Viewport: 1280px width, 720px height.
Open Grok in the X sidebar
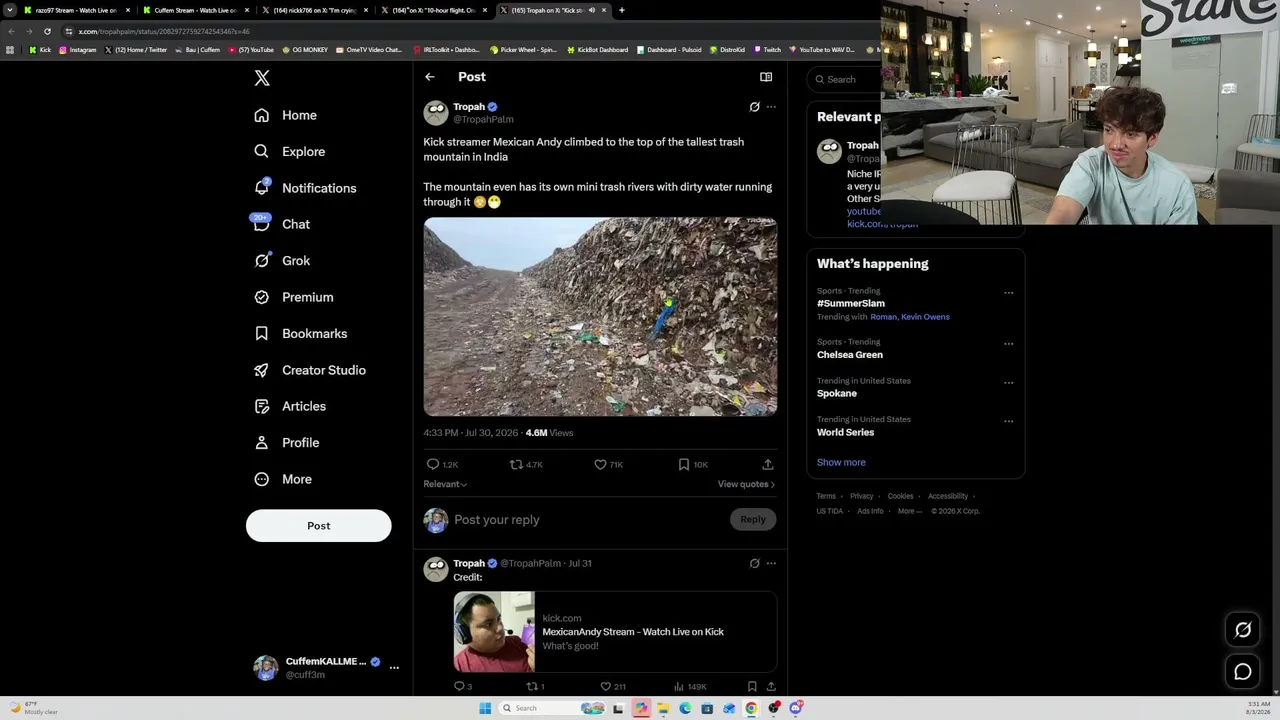click(282, 261)
